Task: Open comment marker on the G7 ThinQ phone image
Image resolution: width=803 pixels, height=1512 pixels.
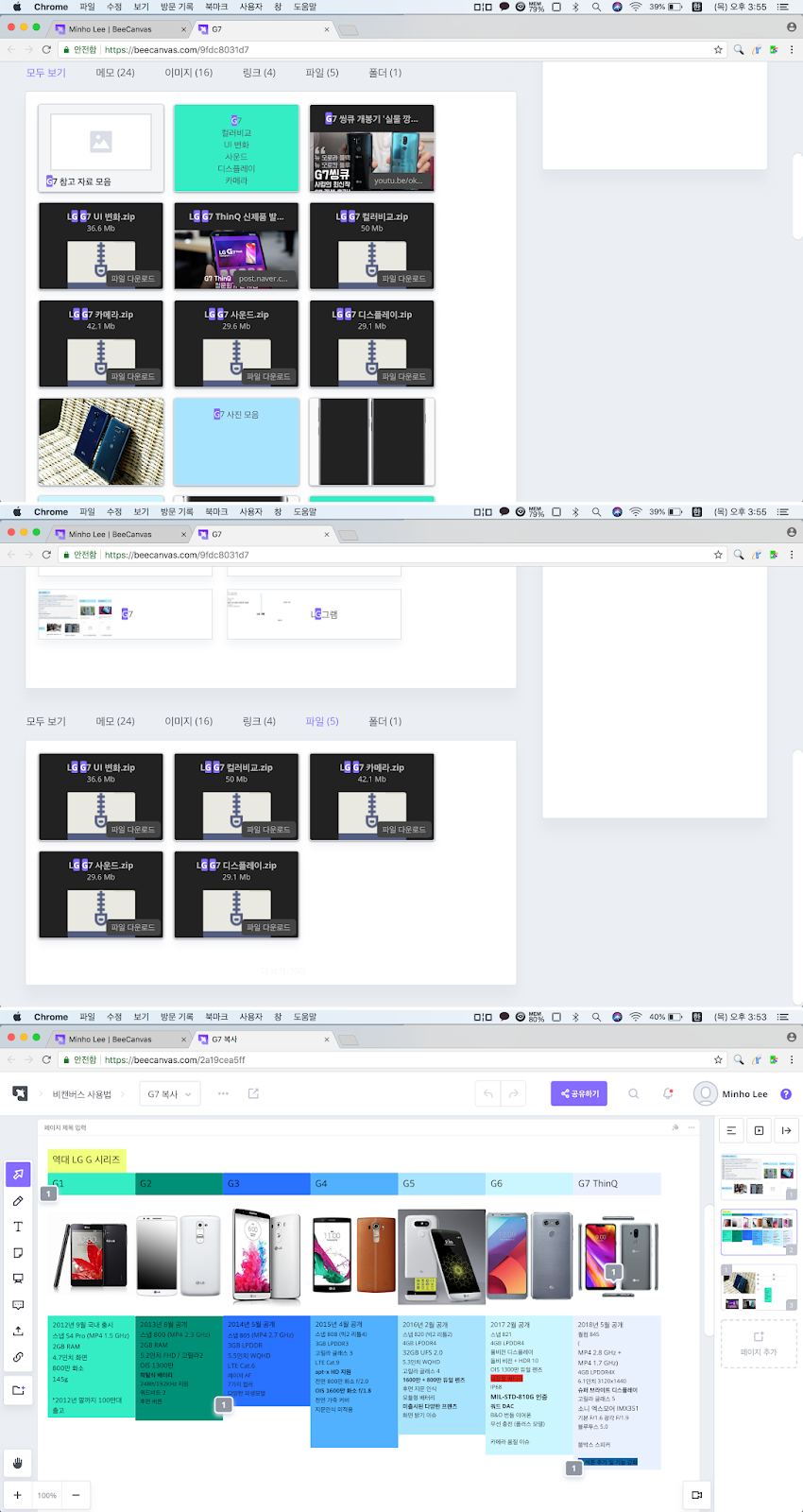Action: 613,1272
